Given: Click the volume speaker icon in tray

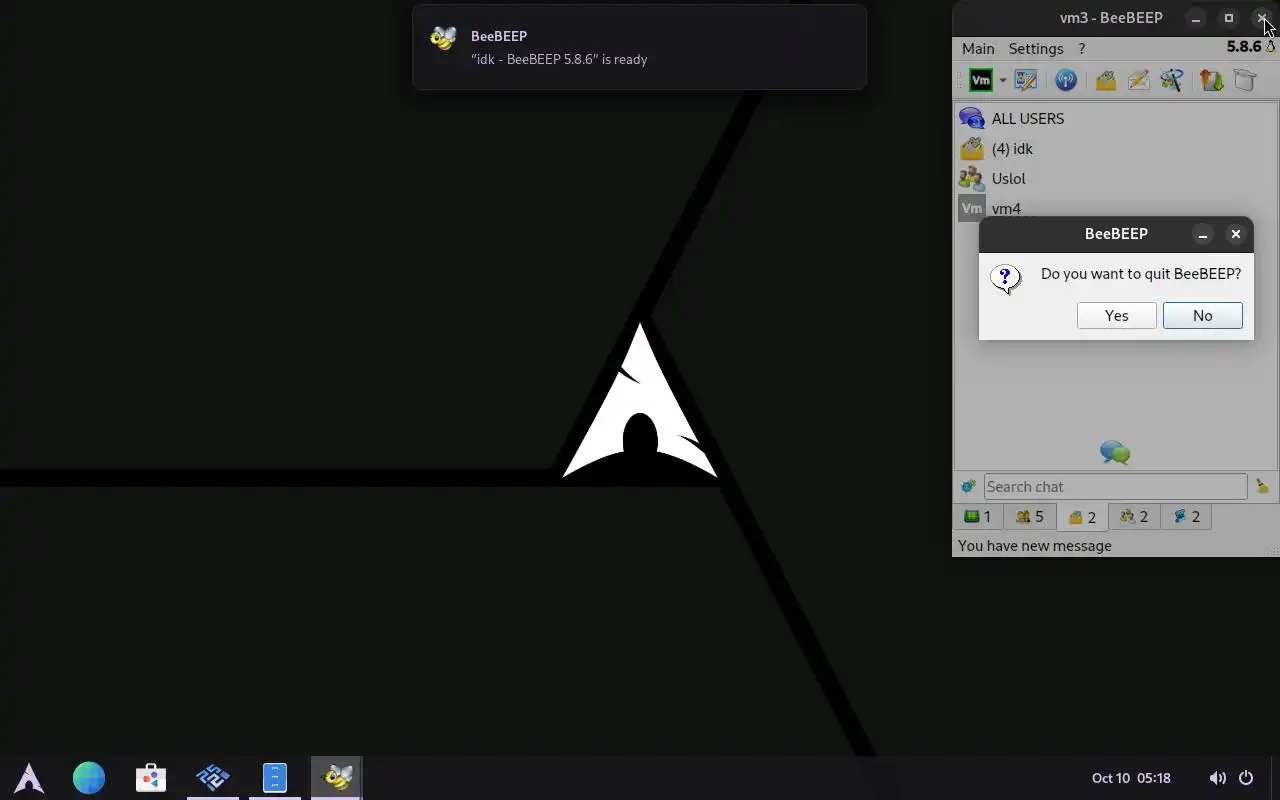Looking at the screenshot, I should pyautogui.click(x=1217, y=777).
